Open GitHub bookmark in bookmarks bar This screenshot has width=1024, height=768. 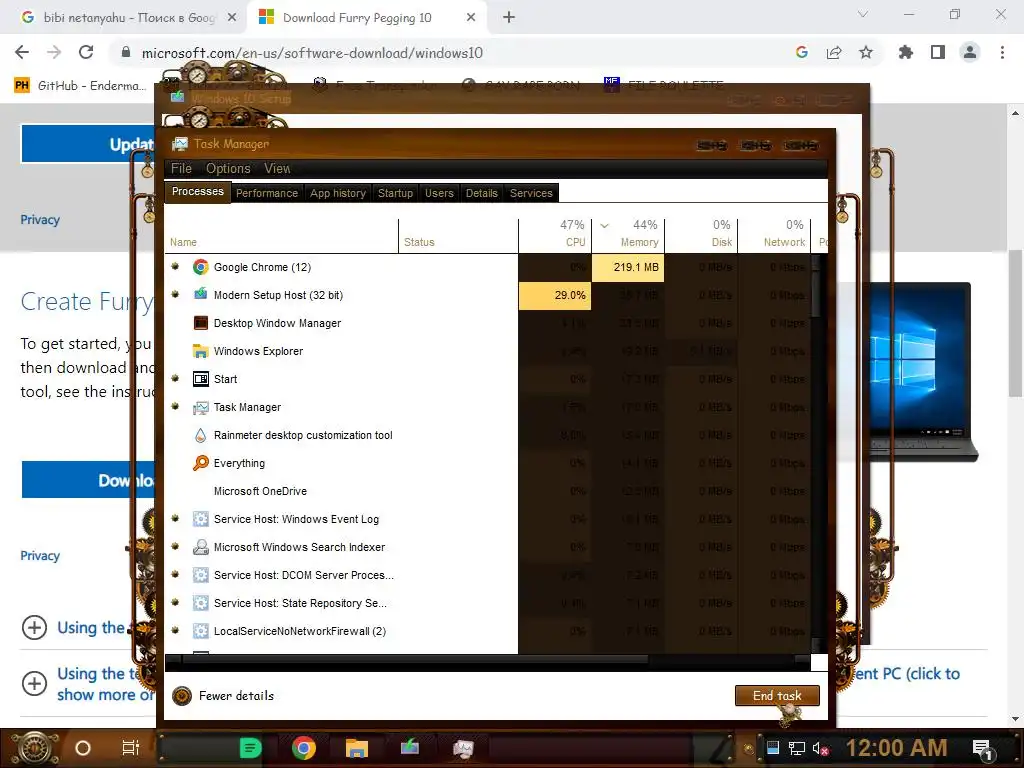tap(80, 85)
